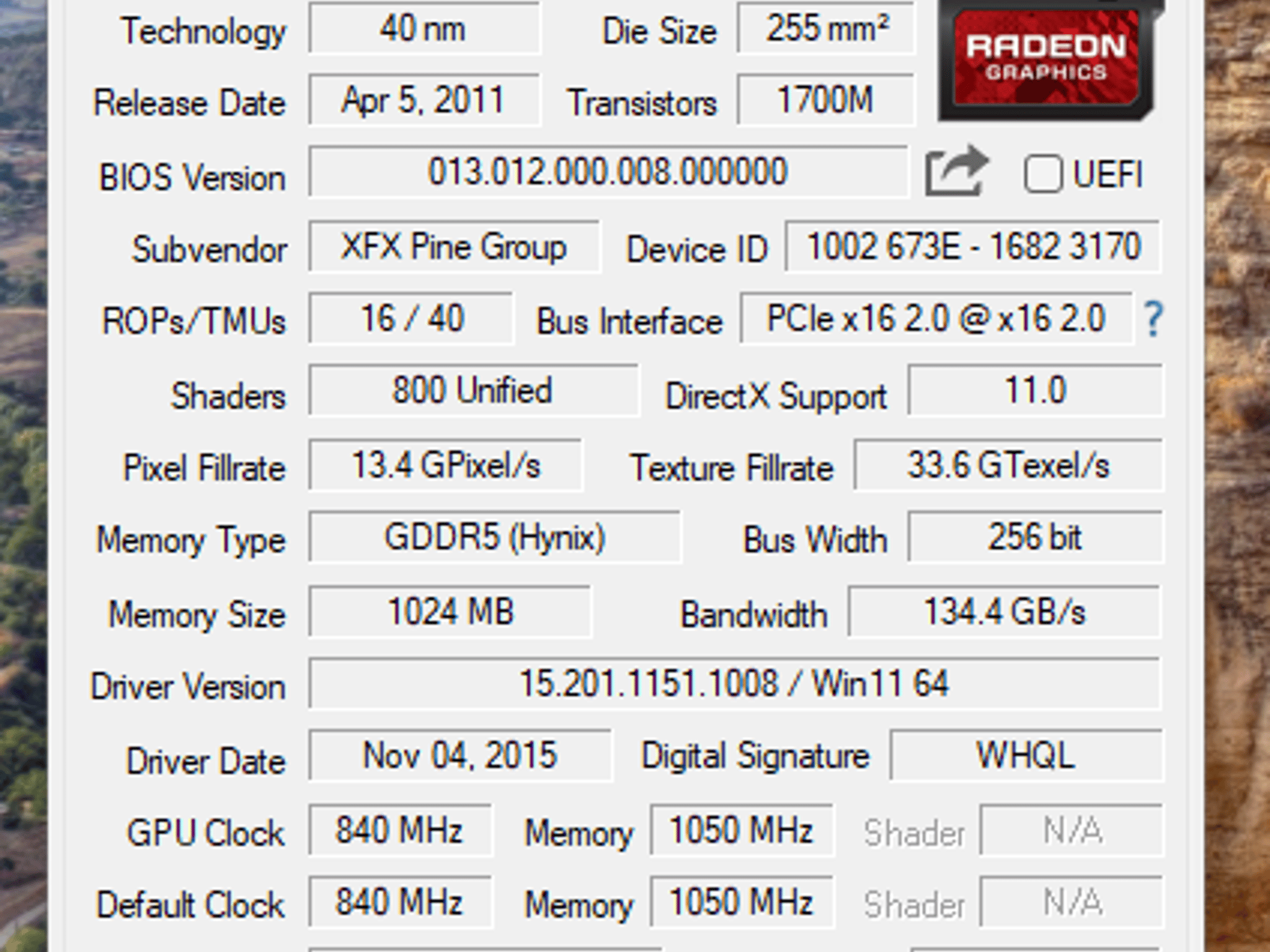Click the BIOS Version label
Viewport: 1270px width, 952px height.
click(x=192, y=178)
